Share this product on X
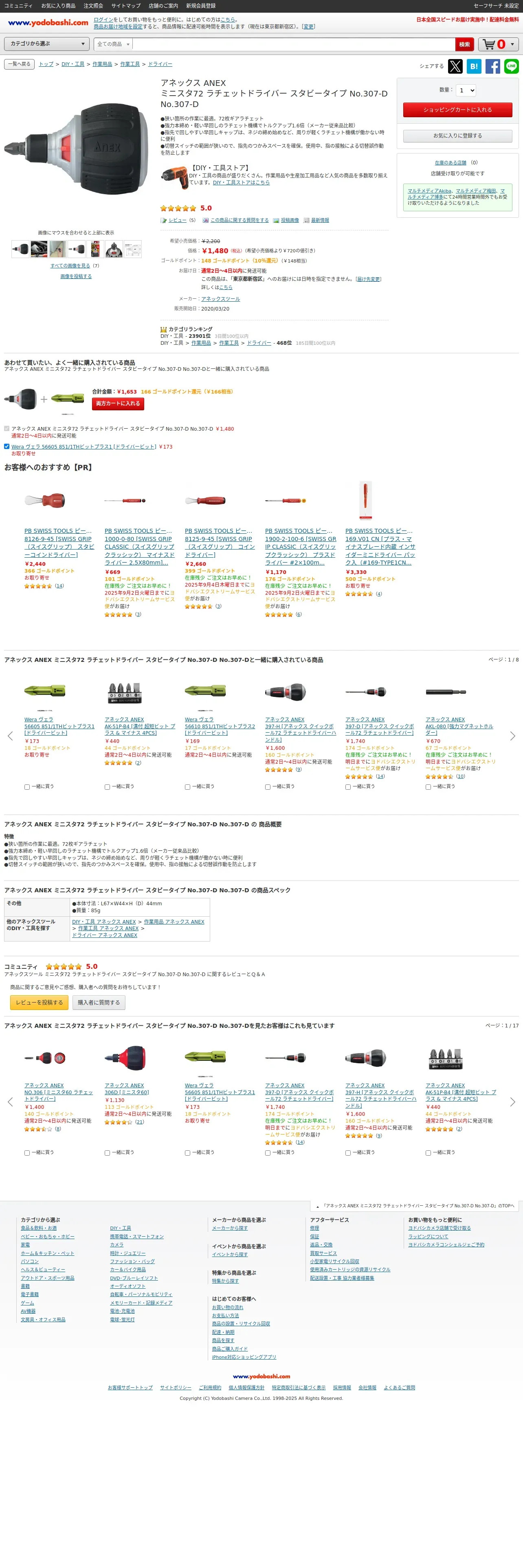The height and width of the screenshot is (1568, 523). point(455,66)
